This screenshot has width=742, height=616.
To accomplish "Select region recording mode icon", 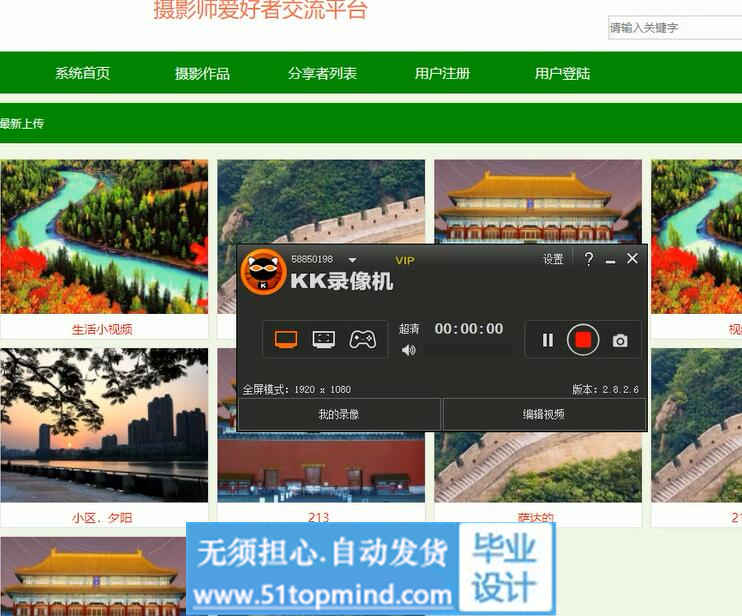I will click(324, 339).
